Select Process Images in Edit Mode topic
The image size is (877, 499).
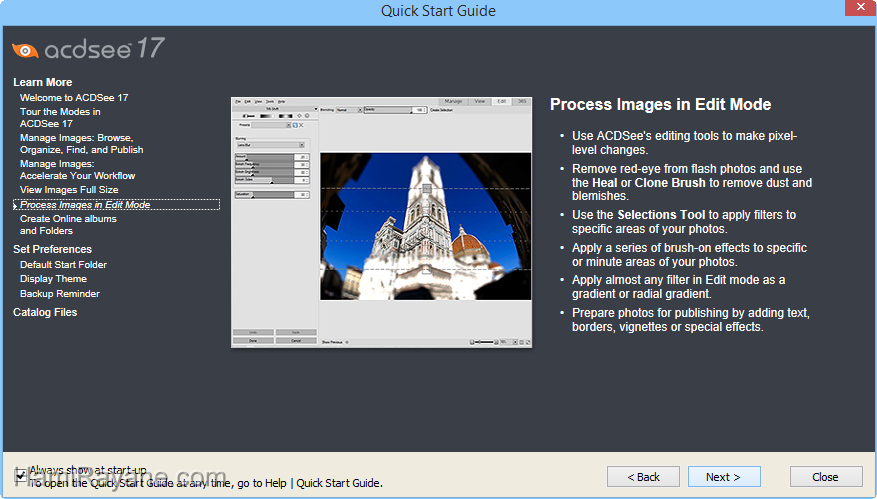click(x=116, y=205)
